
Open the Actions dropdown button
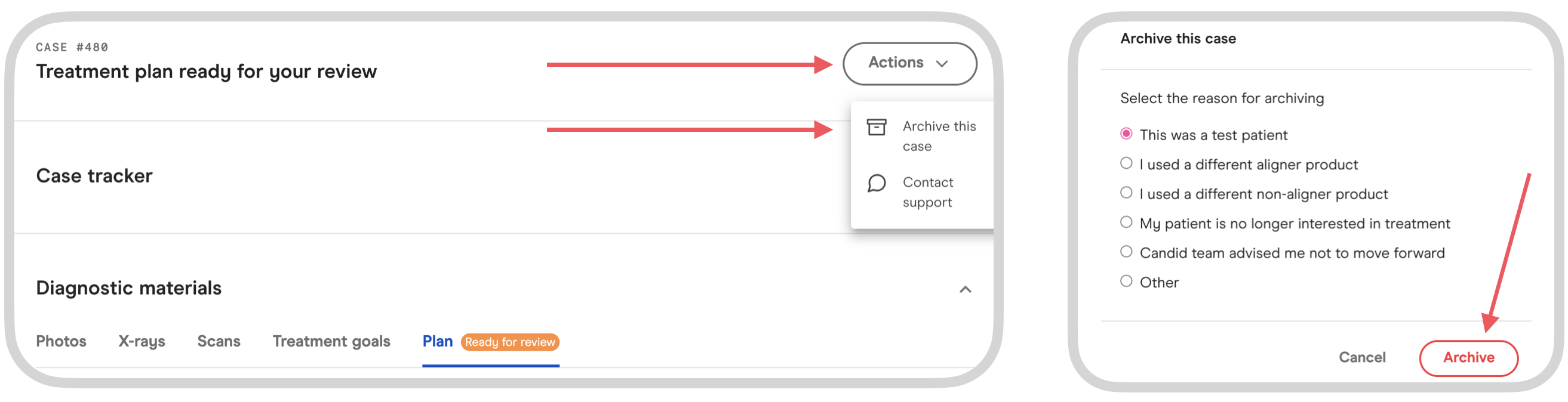909,63
